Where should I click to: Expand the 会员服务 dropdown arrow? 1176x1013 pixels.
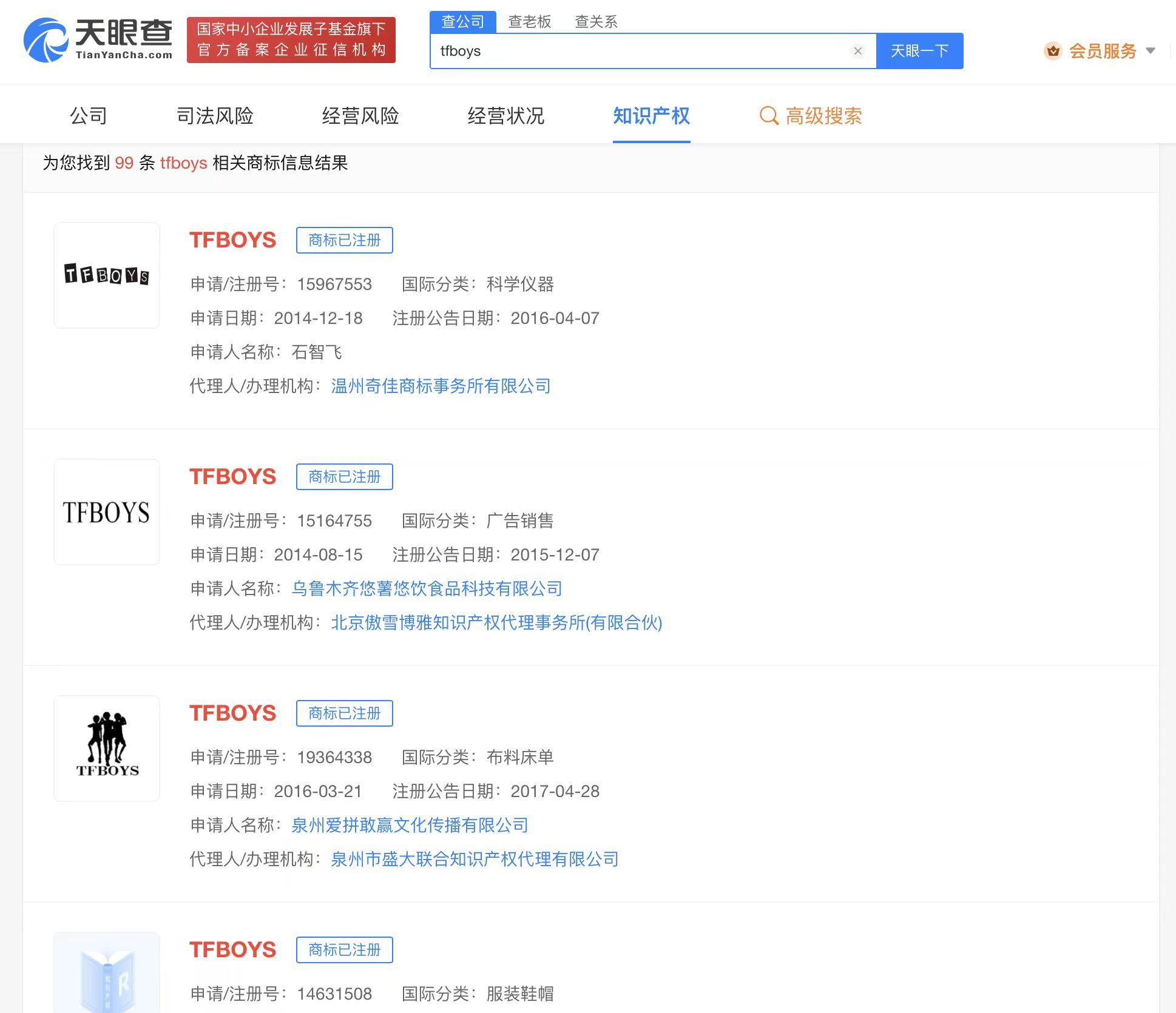pos(1151,51)
